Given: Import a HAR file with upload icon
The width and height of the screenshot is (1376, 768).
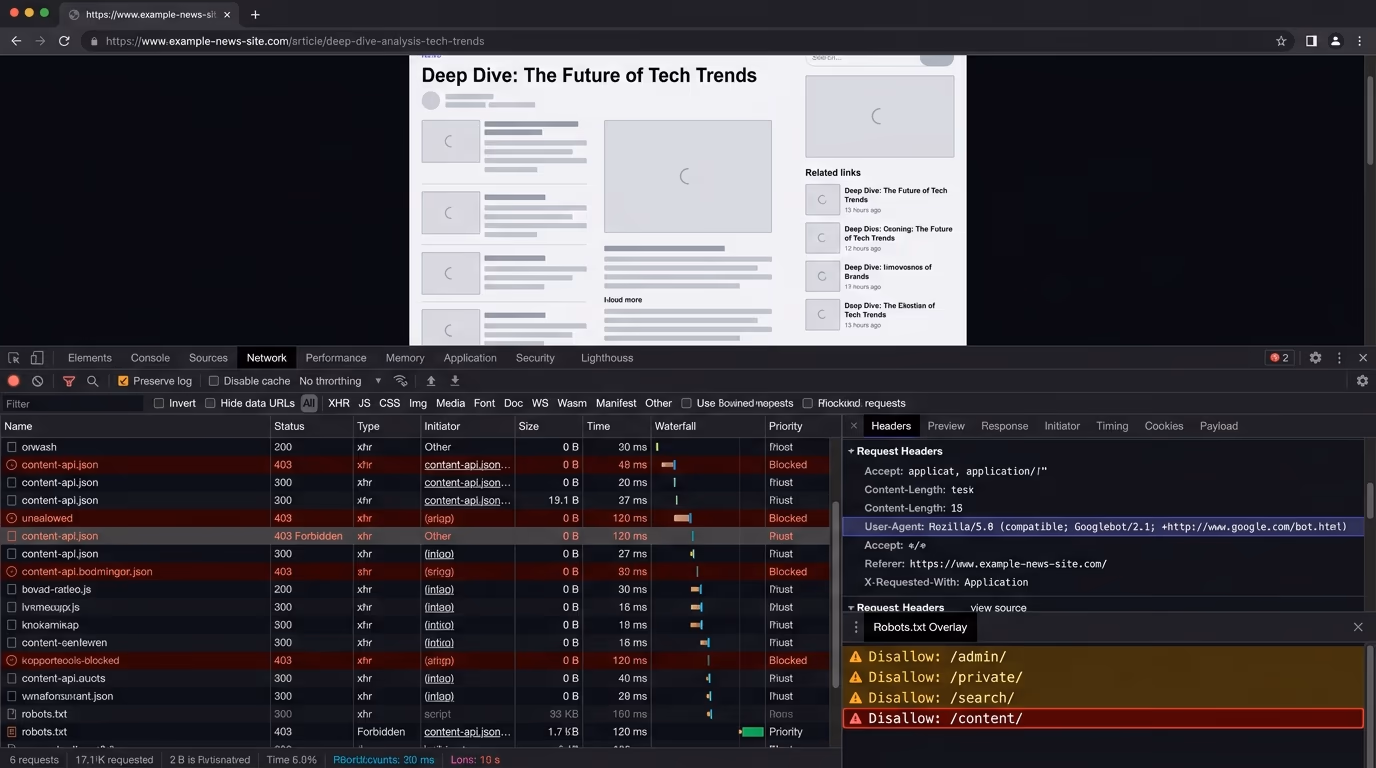Looking at the screenshot, I should coord(431,381).
